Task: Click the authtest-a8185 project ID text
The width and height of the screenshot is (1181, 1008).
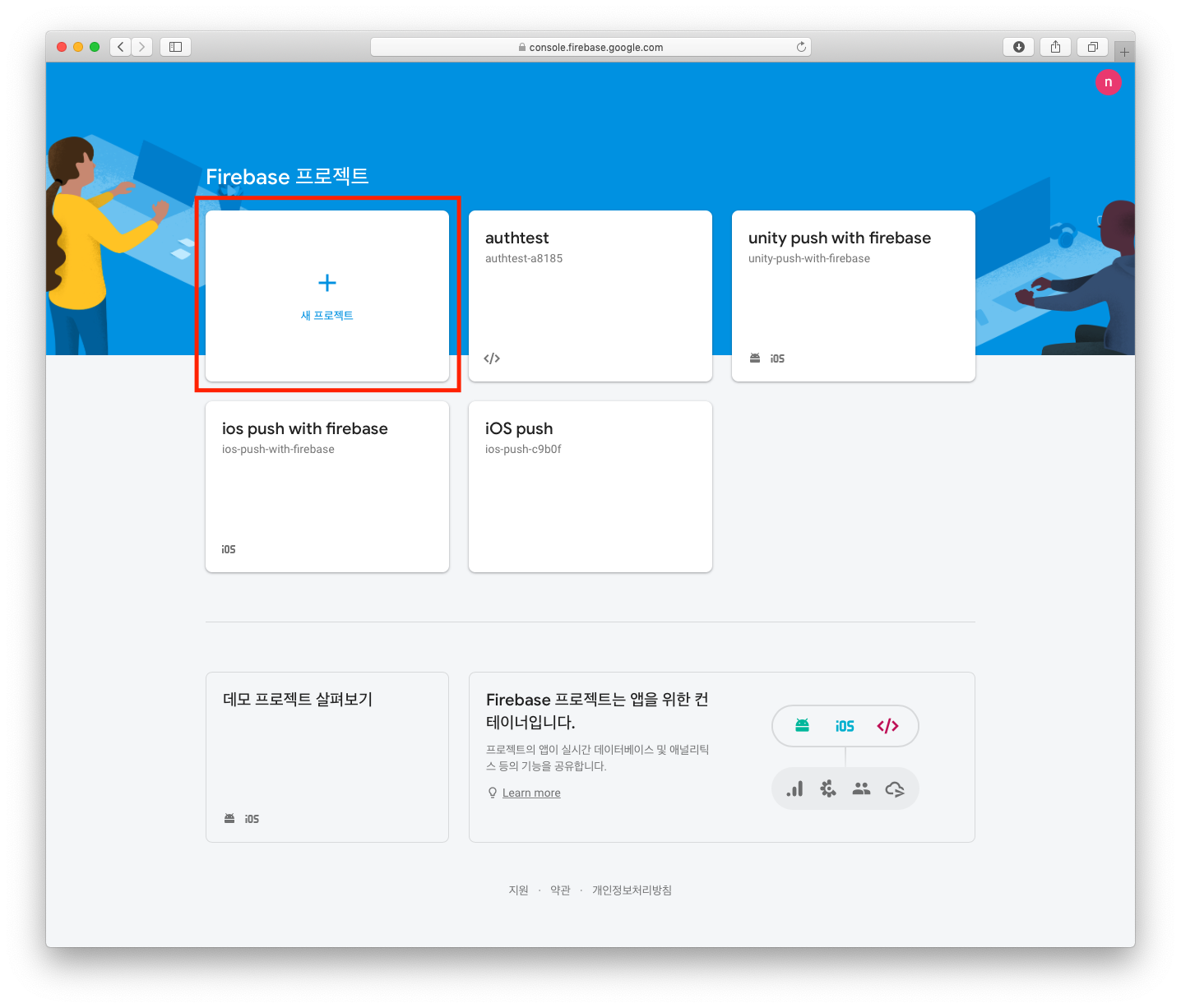Action: pyautogui.click(x=524, y=258)
